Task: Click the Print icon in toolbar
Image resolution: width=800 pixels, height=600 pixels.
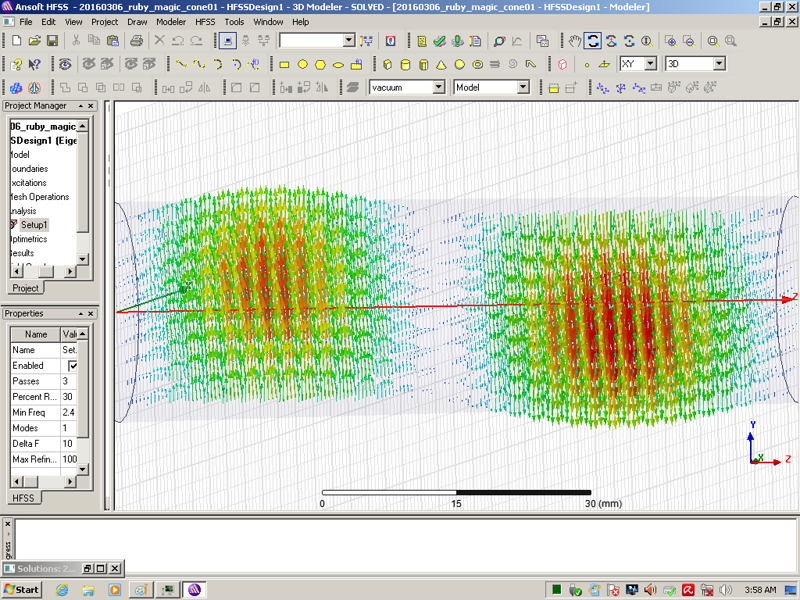Action: tap(137, 41)
